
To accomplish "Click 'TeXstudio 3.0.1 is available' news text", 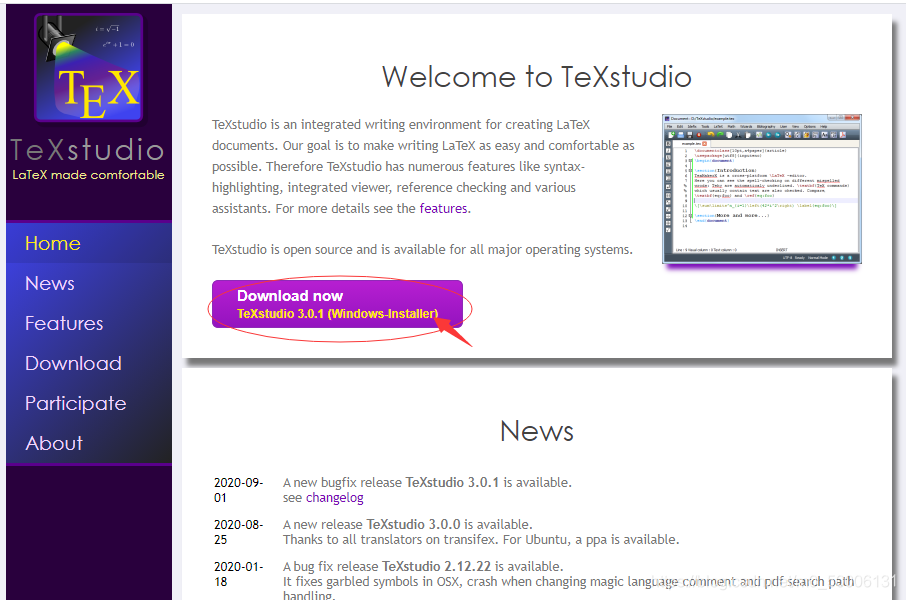I will 427,482.
